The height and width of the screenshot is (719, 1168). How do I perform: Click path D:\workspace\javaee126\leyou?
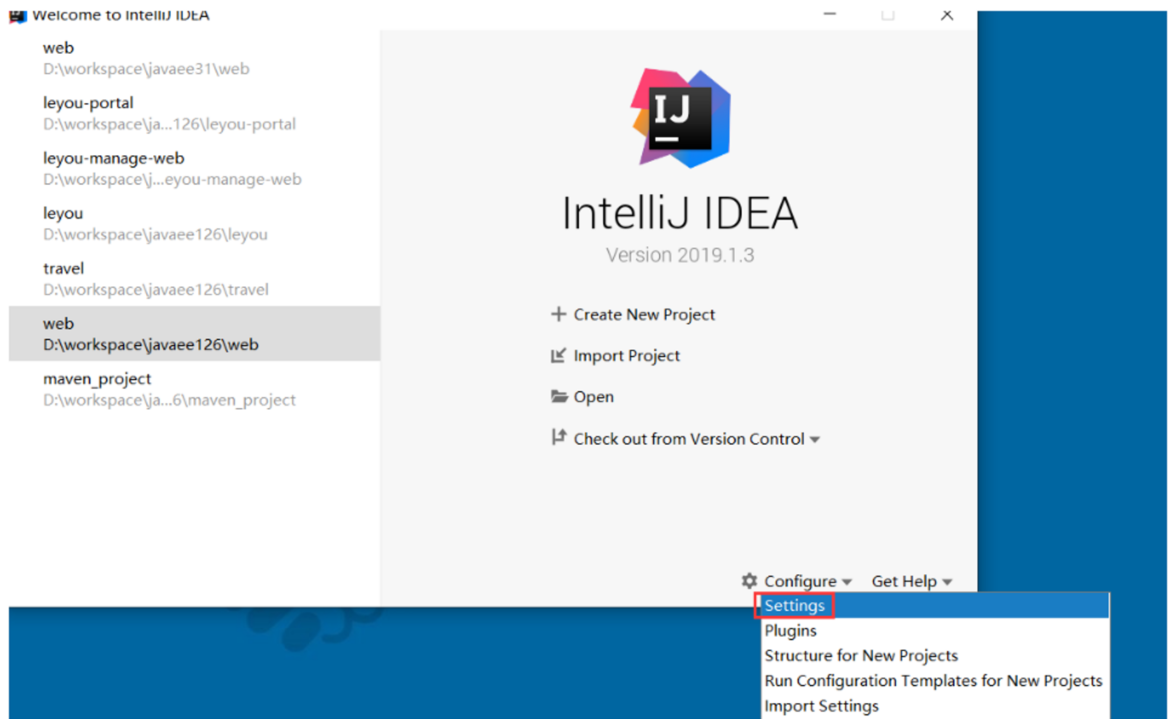click(x=155, y=234)
